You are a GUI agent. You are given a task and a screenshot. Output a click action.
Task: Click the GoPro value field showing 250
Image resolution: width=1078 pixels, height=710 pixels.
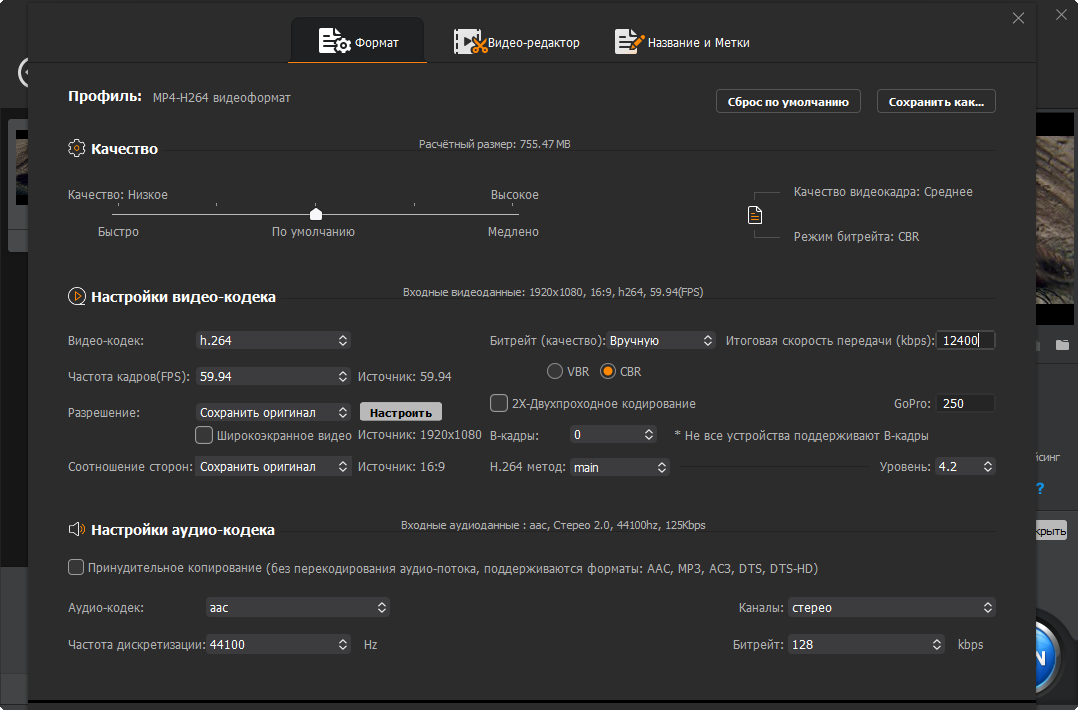pos(965,403)
